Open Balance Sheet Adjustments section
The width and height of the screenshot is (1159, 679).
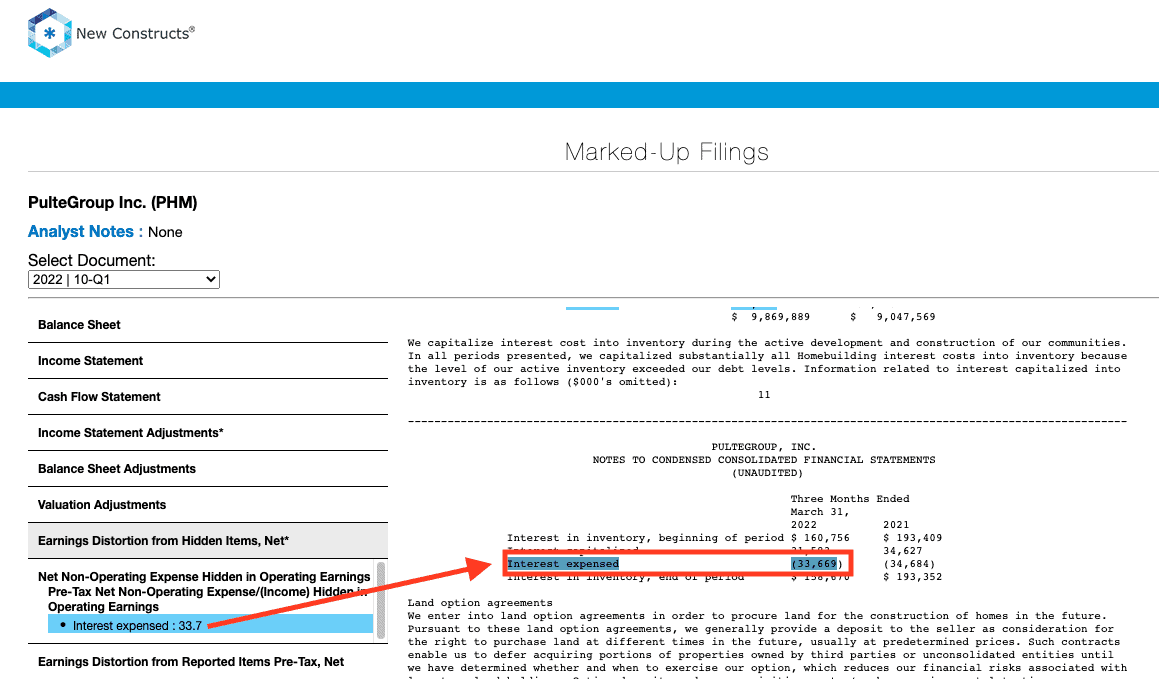click(208, 469)
